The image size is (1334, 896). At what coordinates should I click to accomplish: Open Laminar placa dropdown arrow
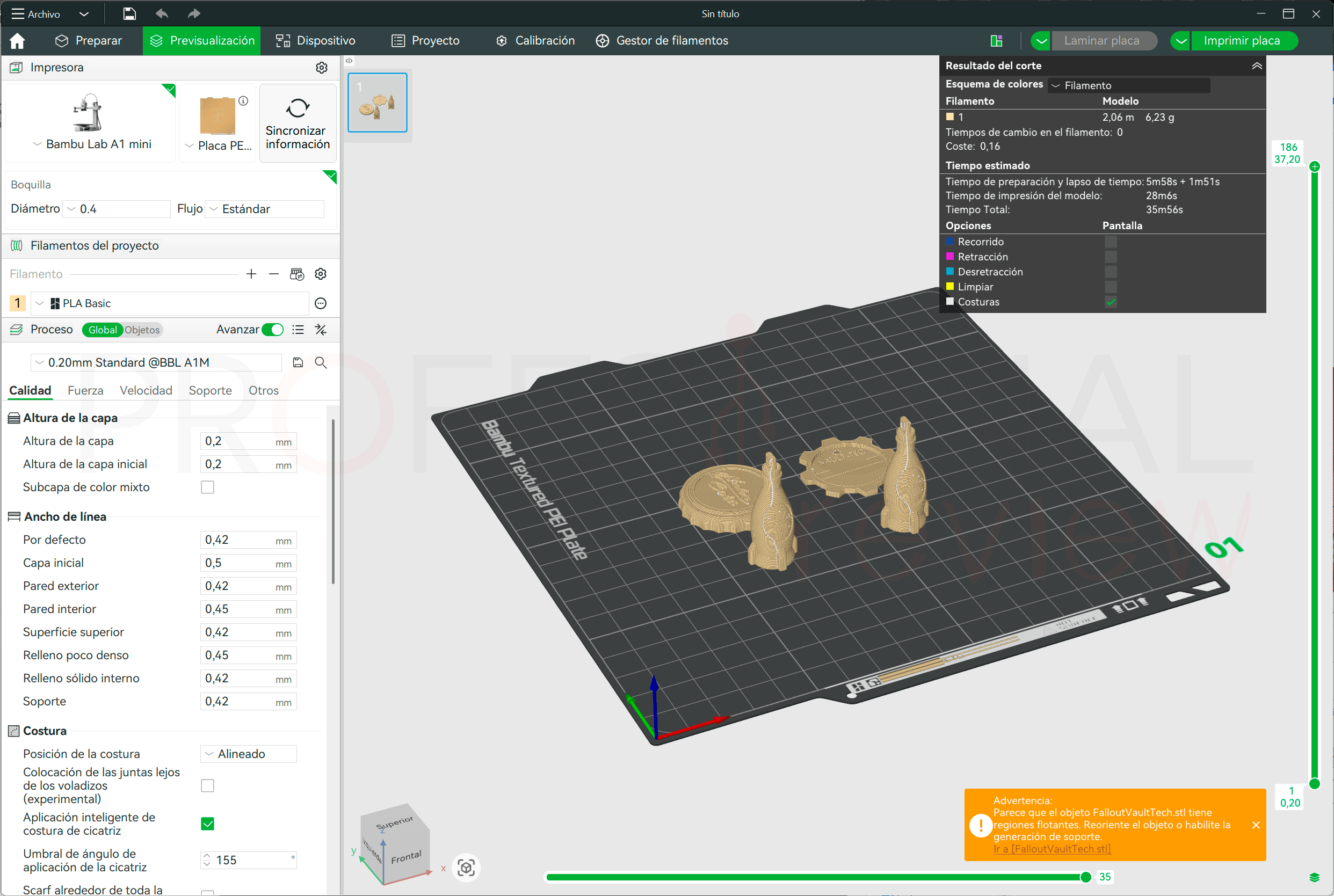coord(1041,41)
